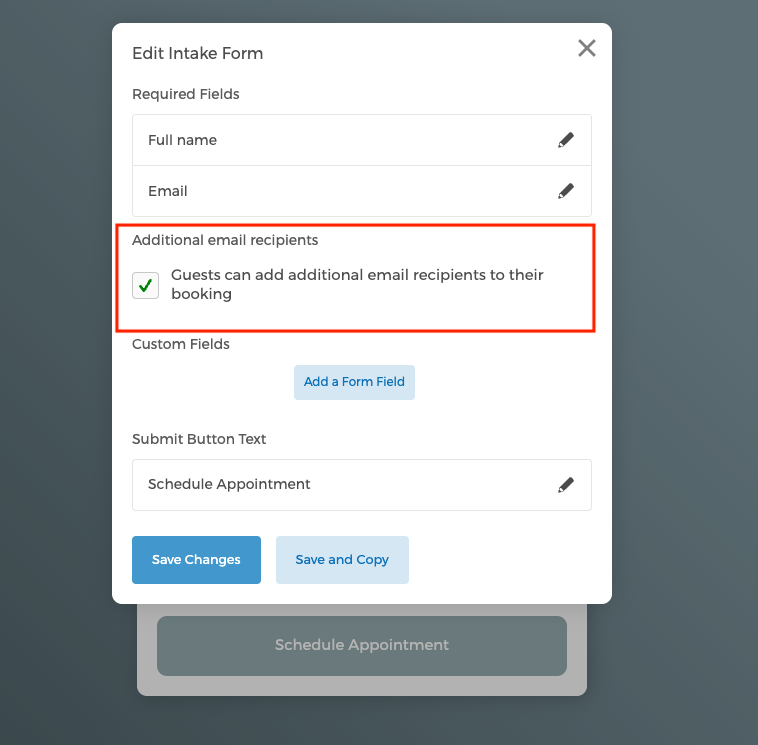Viewport: 758px width, 745px height.
Task: Click the Custom Fields section label
Action: [181, 344]
